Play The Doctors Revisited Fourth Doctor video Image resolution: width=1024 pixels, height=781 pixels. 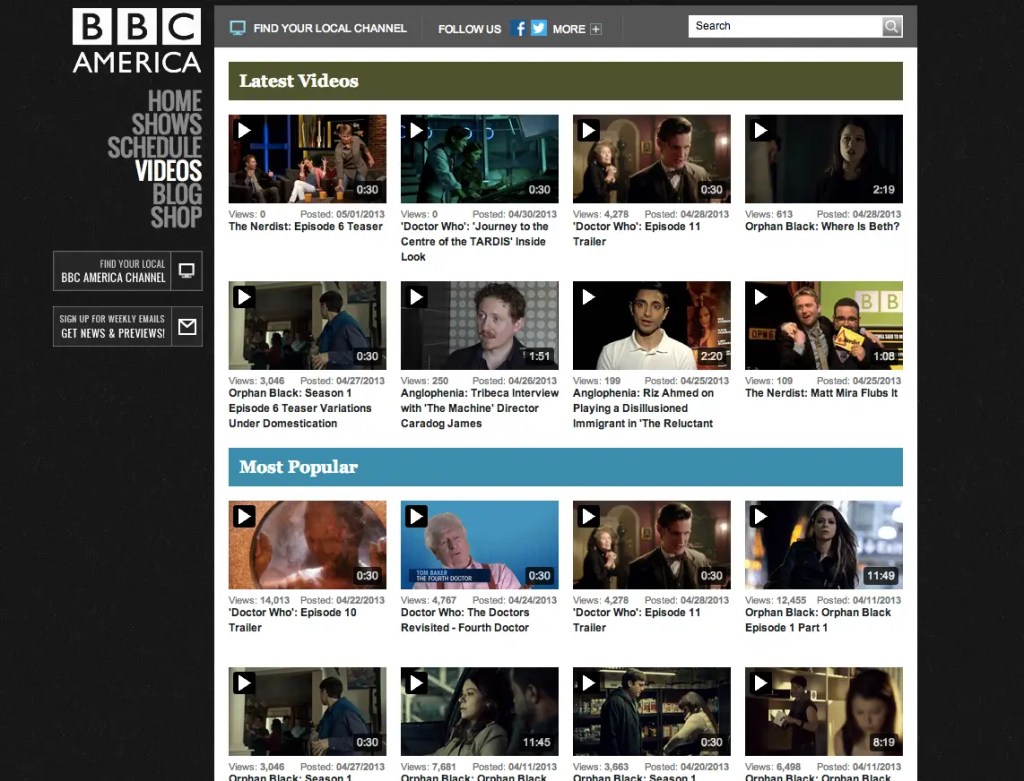[416, 516]
